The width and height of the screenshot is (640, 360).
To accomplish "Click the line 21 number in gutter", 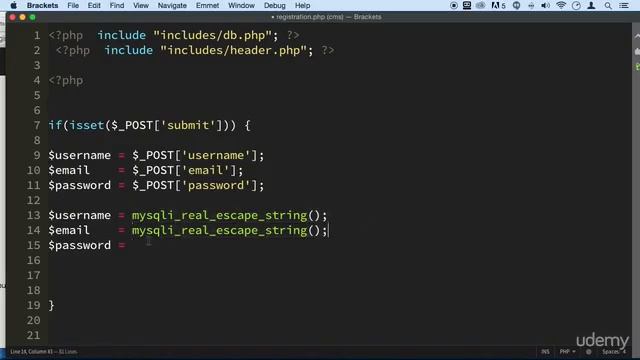I will (34, 336).
